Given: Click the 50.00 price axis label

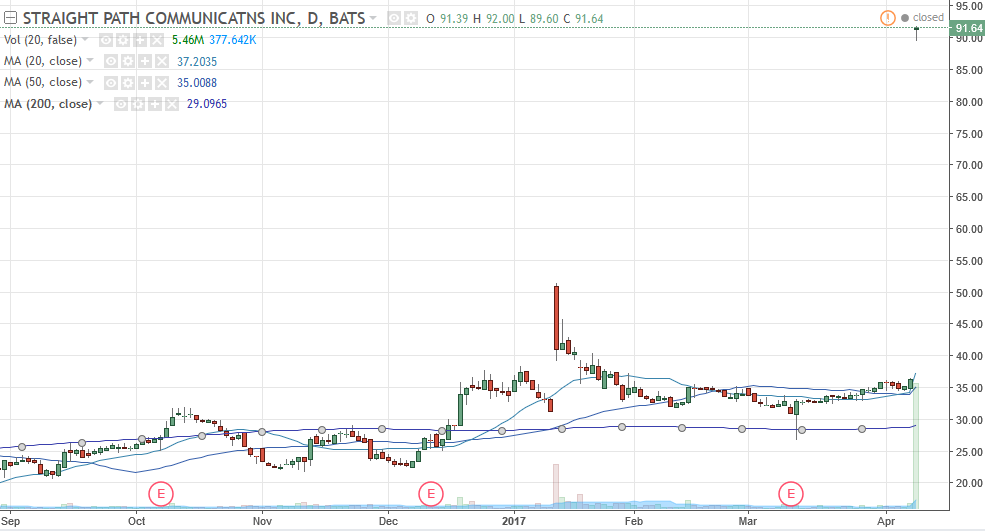Looking at the screenshot, I should [x=969, y=293].
